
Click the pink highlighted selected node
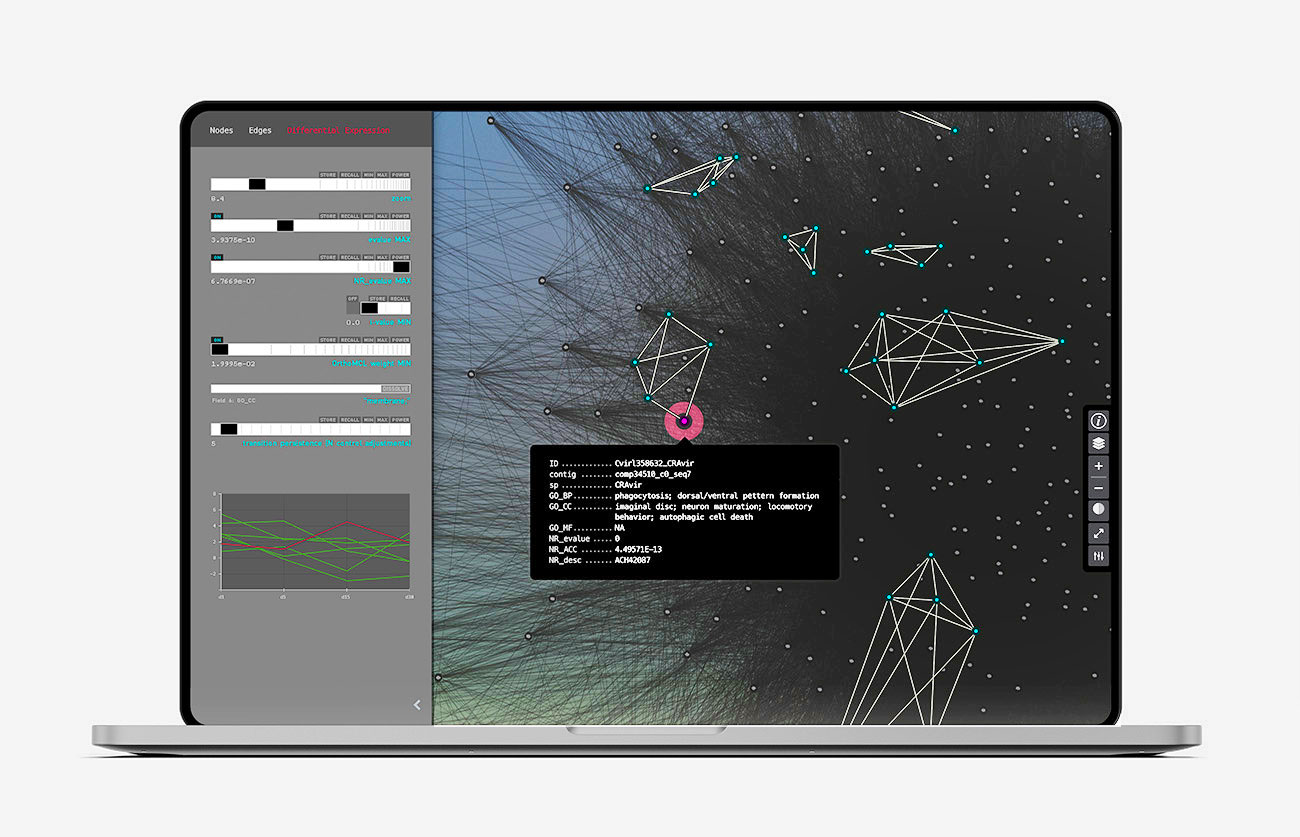click(684, 422)
